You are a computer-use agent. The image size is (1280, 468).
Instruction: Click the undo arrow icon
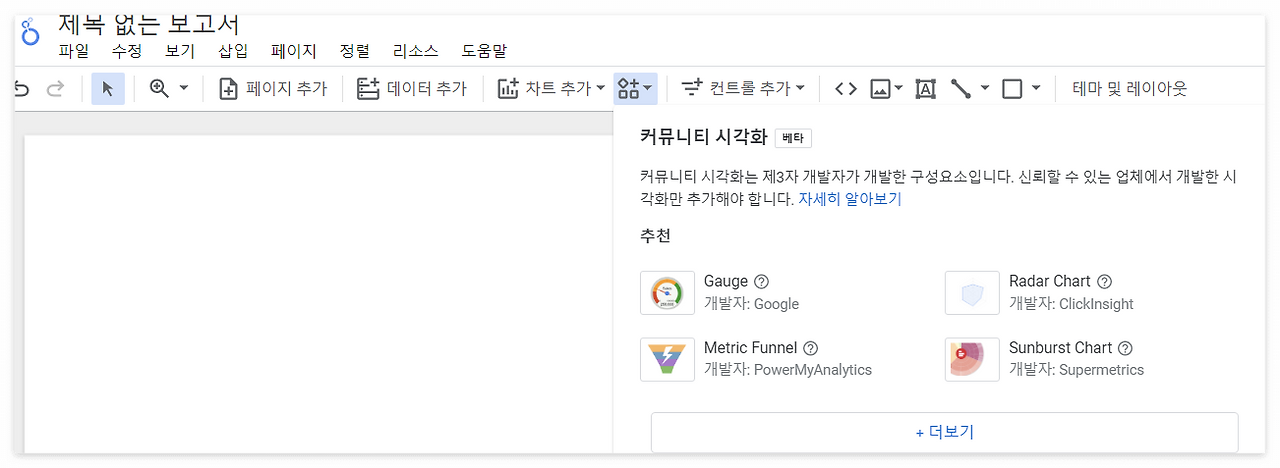(x=22, y=89)
